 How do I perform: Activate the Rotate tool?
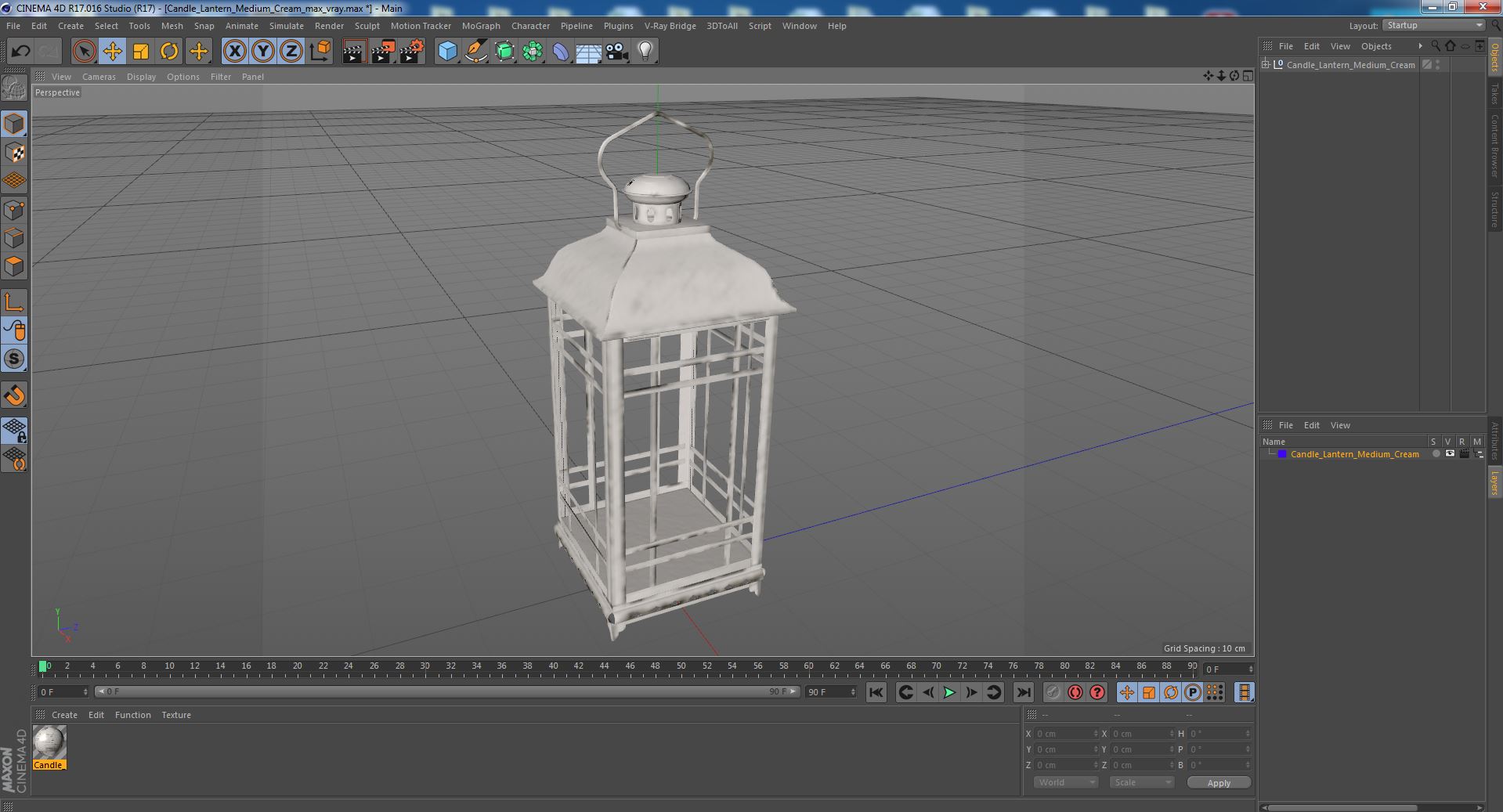[169, 52]
